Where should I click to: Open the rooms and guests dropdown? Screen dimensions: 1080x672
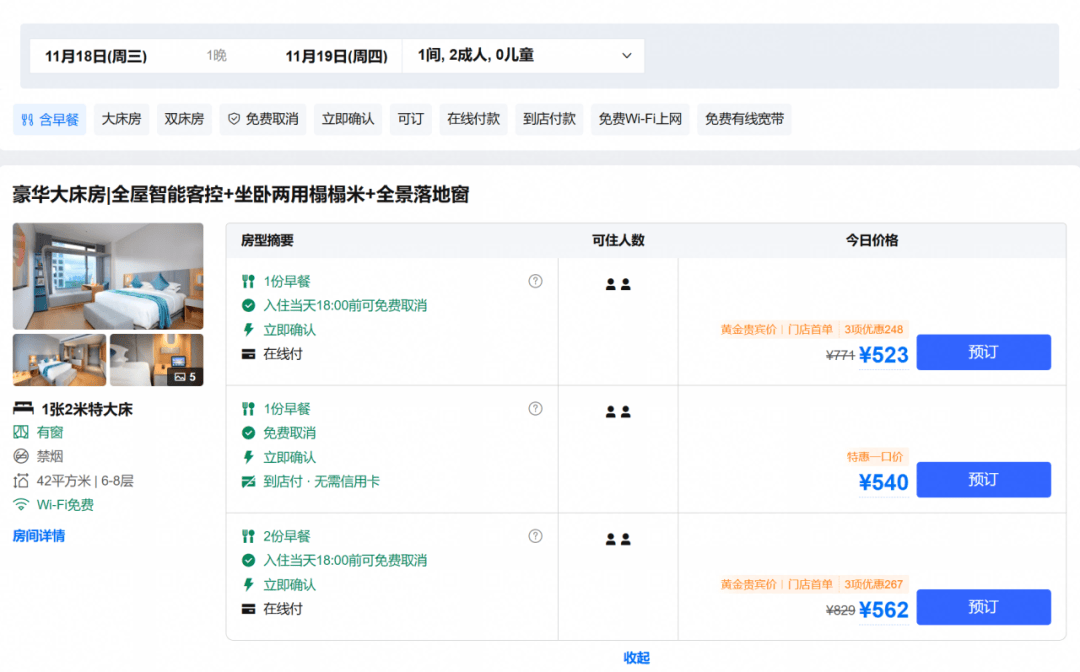(523, 56)
